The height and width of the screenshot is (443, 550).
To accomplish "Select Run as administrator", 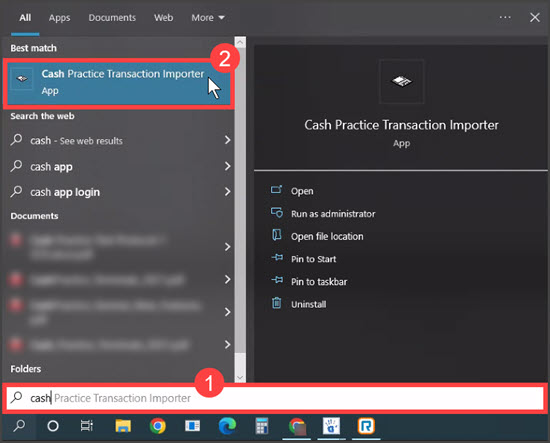I will tap(333, 214).
